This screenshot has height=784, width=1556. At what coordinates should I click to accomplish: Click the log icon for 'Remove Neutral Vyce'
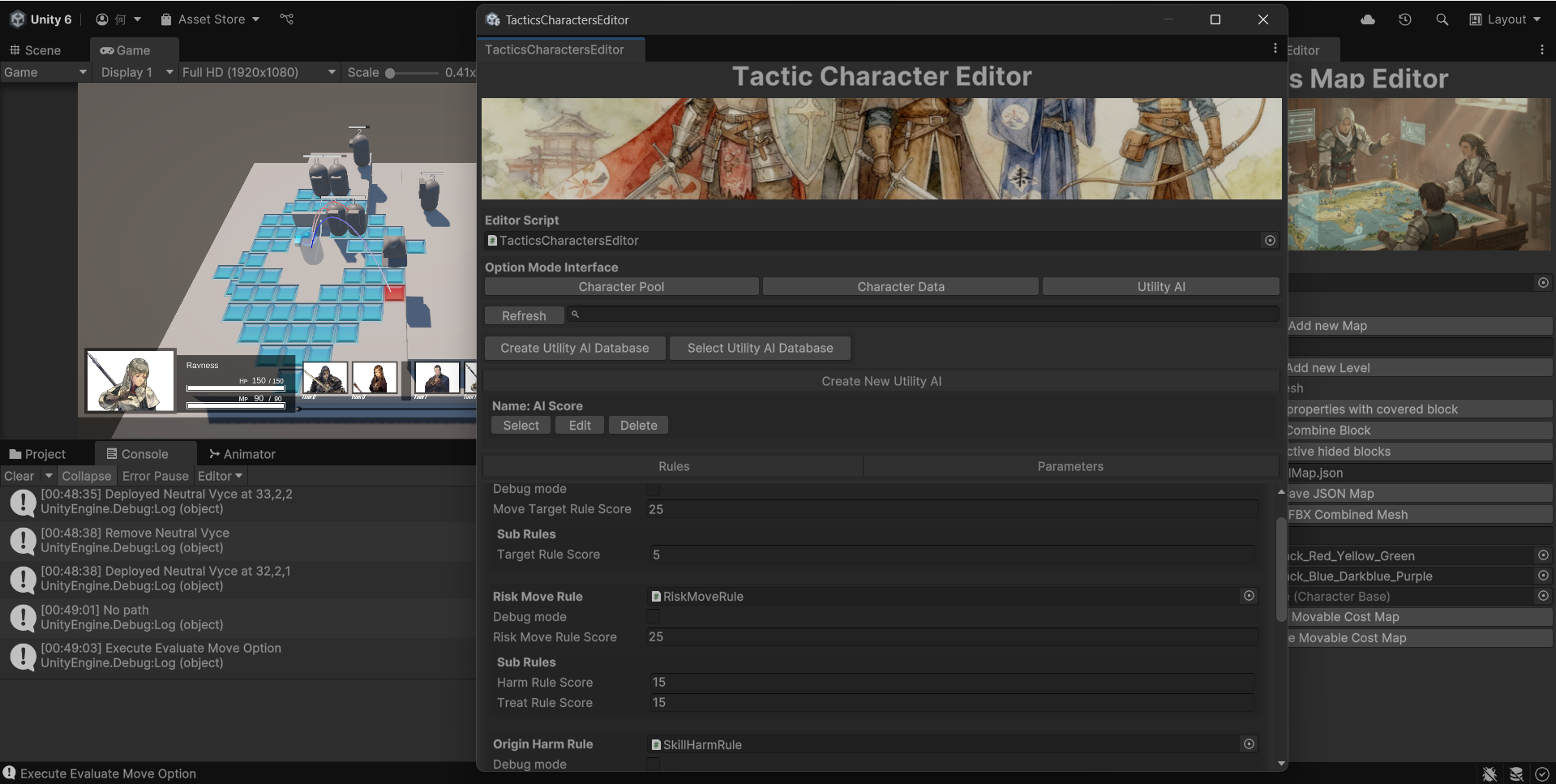pos(22,541)
